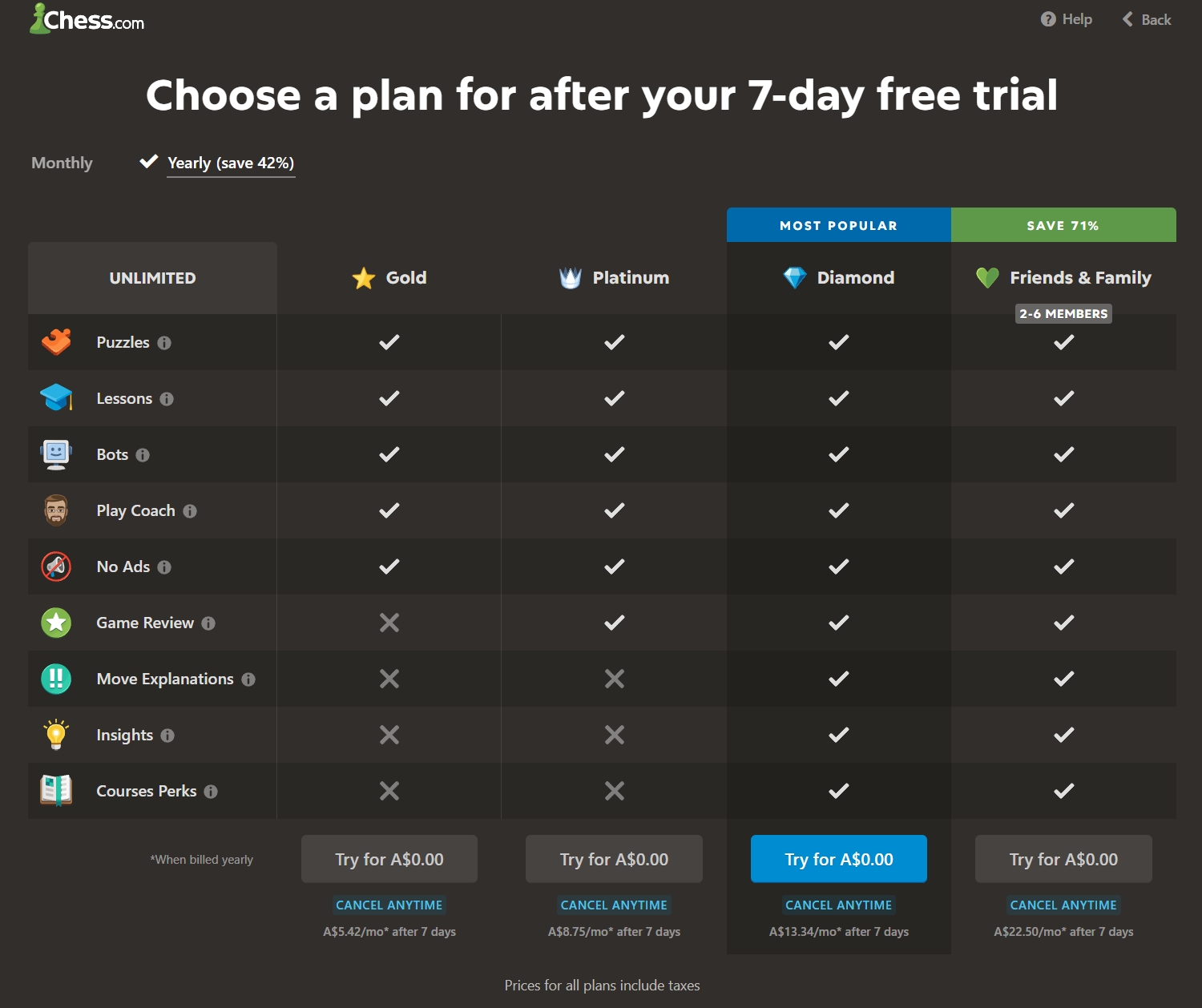Click the Diamond plan gem icon
This screenshot has height=1008, width=1202.
(x=795, y=278)
